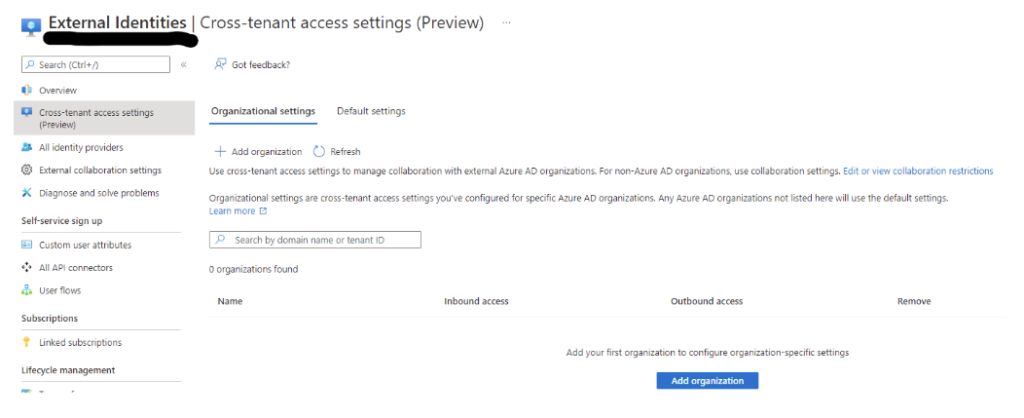This screenshot has width=1024, height=418.
Task: Click the Diagnose and solve problems icon
Action: click(27, 193)
